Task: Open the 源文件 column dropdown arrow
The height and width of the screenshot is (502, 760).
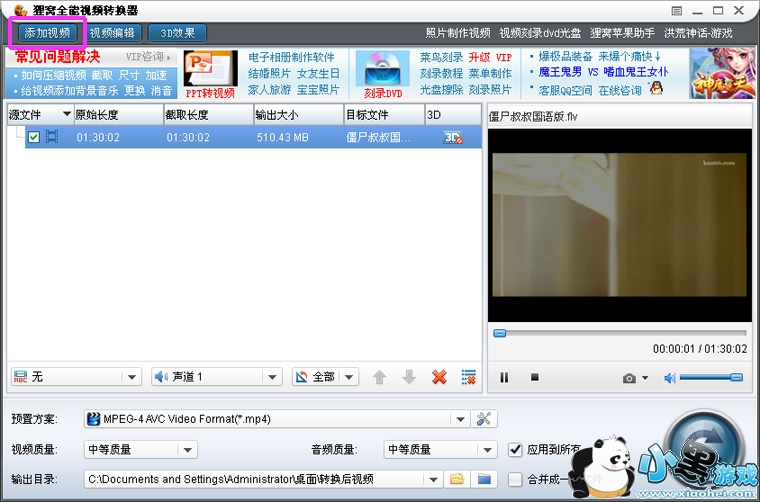Action: pos(67,114)
